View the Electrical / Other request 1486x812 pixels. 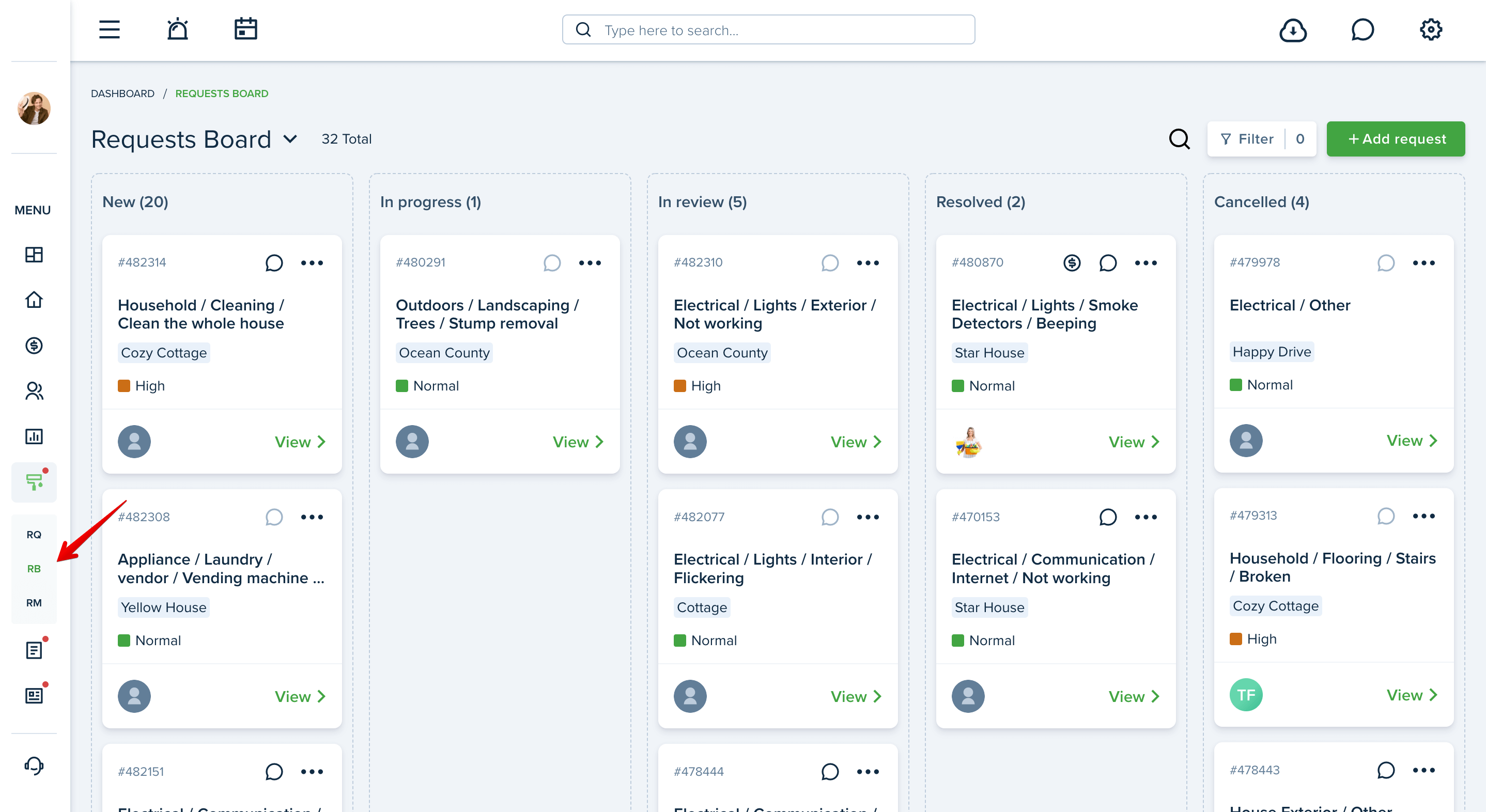1412,441
